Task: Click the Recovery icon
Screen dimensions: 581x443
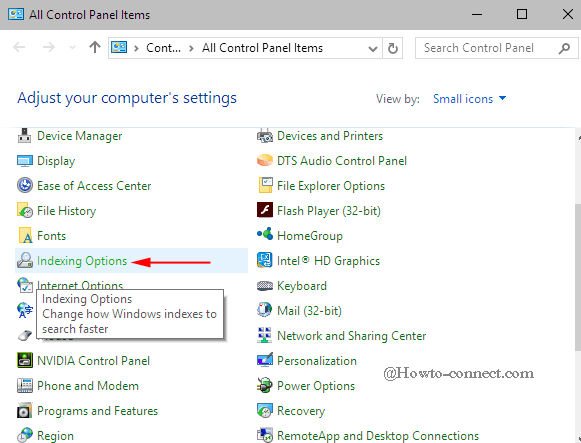Action: click(x=265, y=411)
